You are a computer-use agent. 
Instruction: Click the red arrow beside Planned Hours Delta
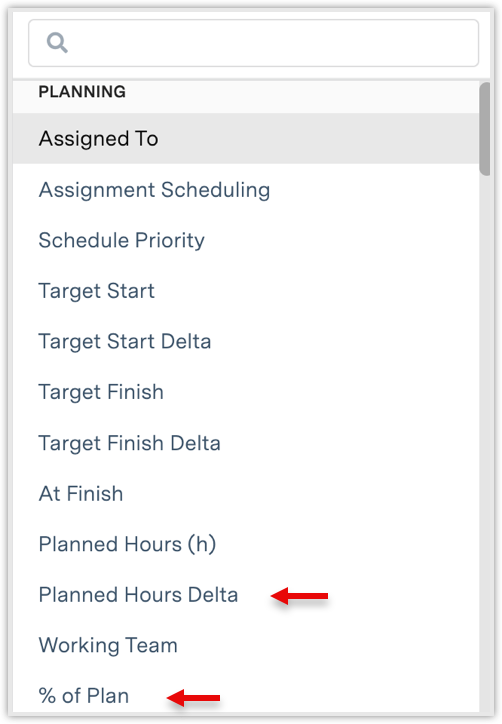pyautogui.click(x=299, y=596)
